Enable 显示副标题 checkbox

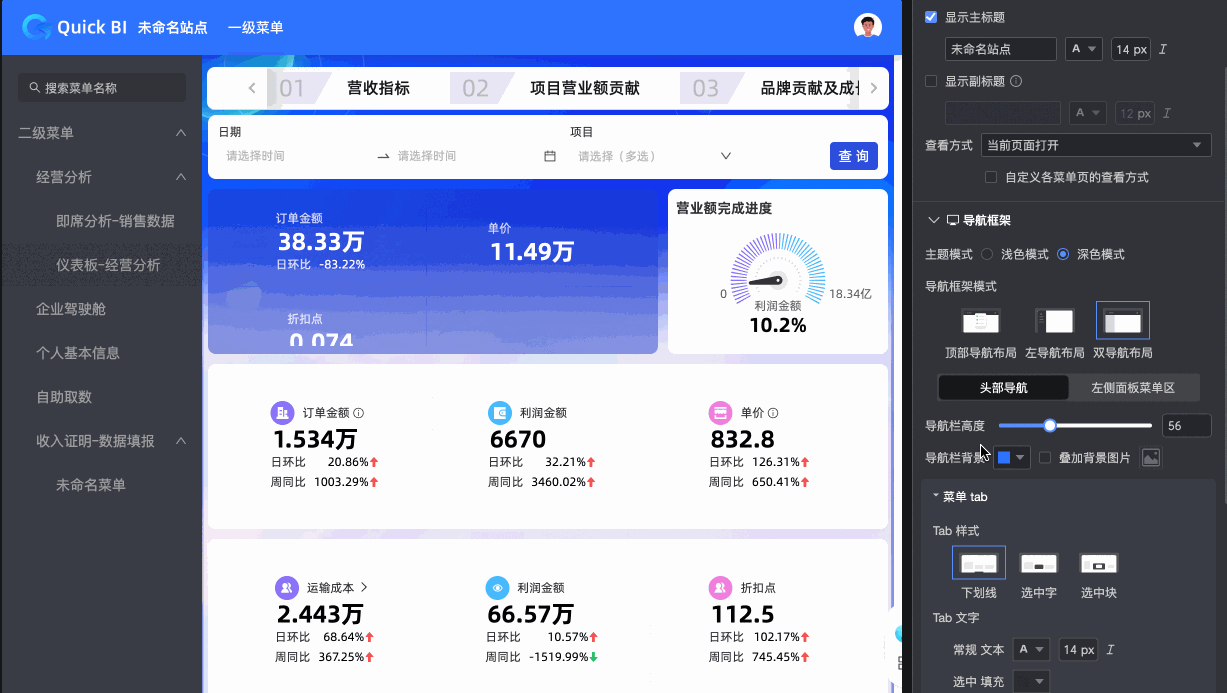point(931,81)
